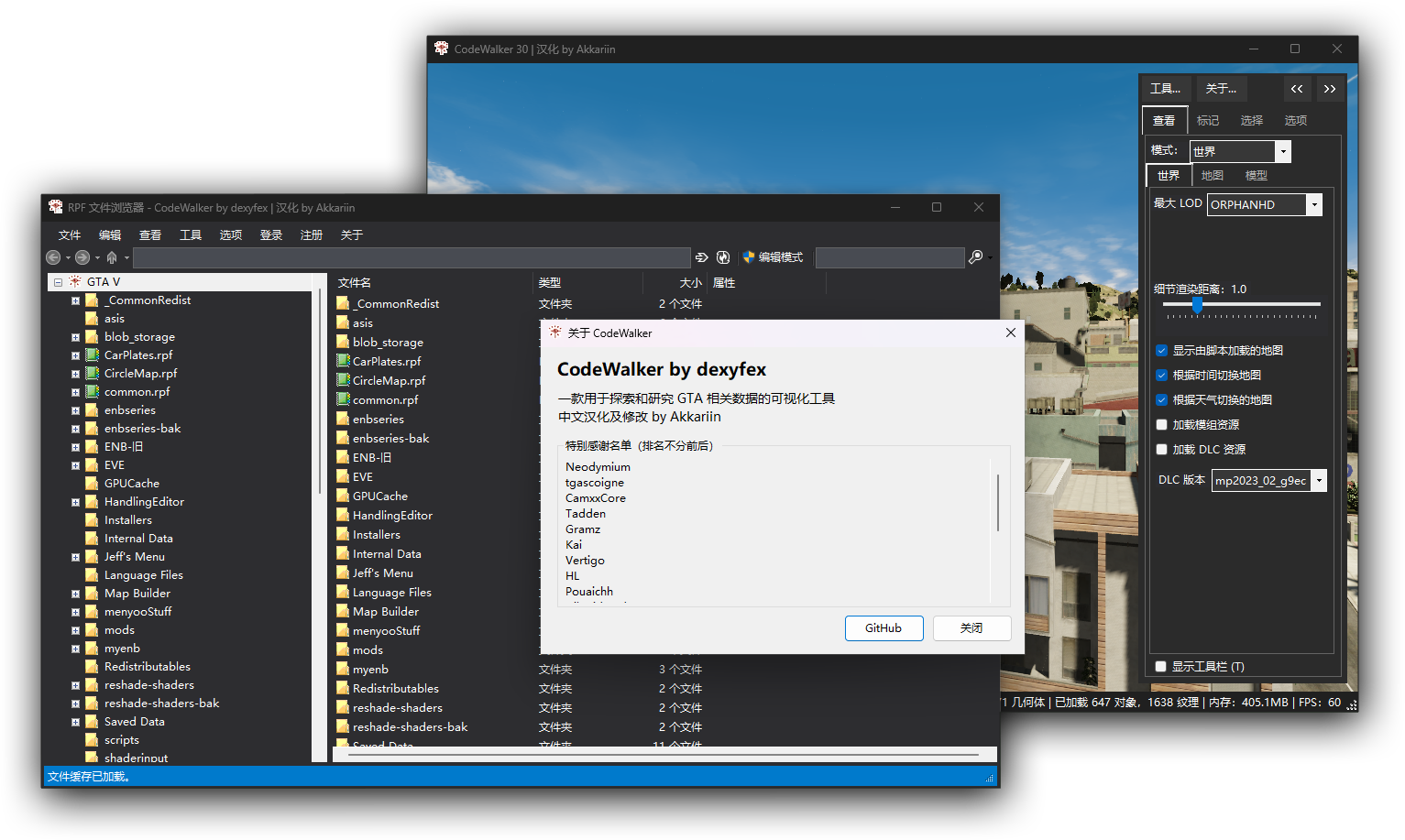Open the 工具 menu in RPF browser

point(191,235)
